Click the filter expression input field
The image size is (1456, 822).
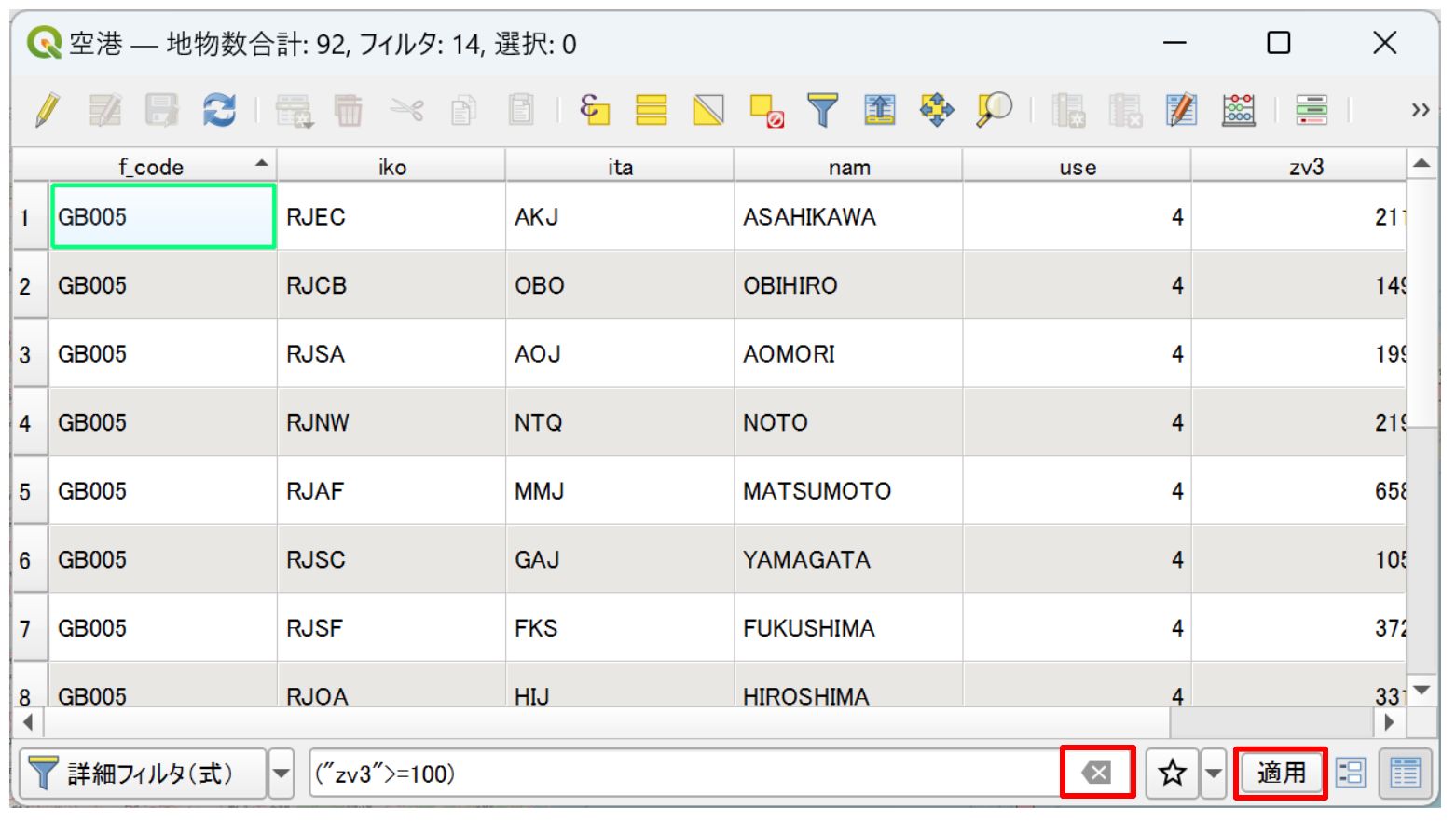click(685, 773)
